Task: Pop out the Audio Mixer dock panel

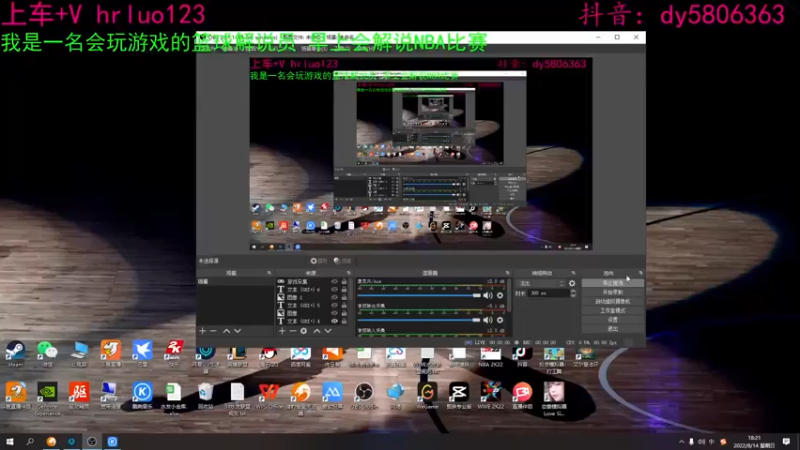Action: tap(507, 273)
